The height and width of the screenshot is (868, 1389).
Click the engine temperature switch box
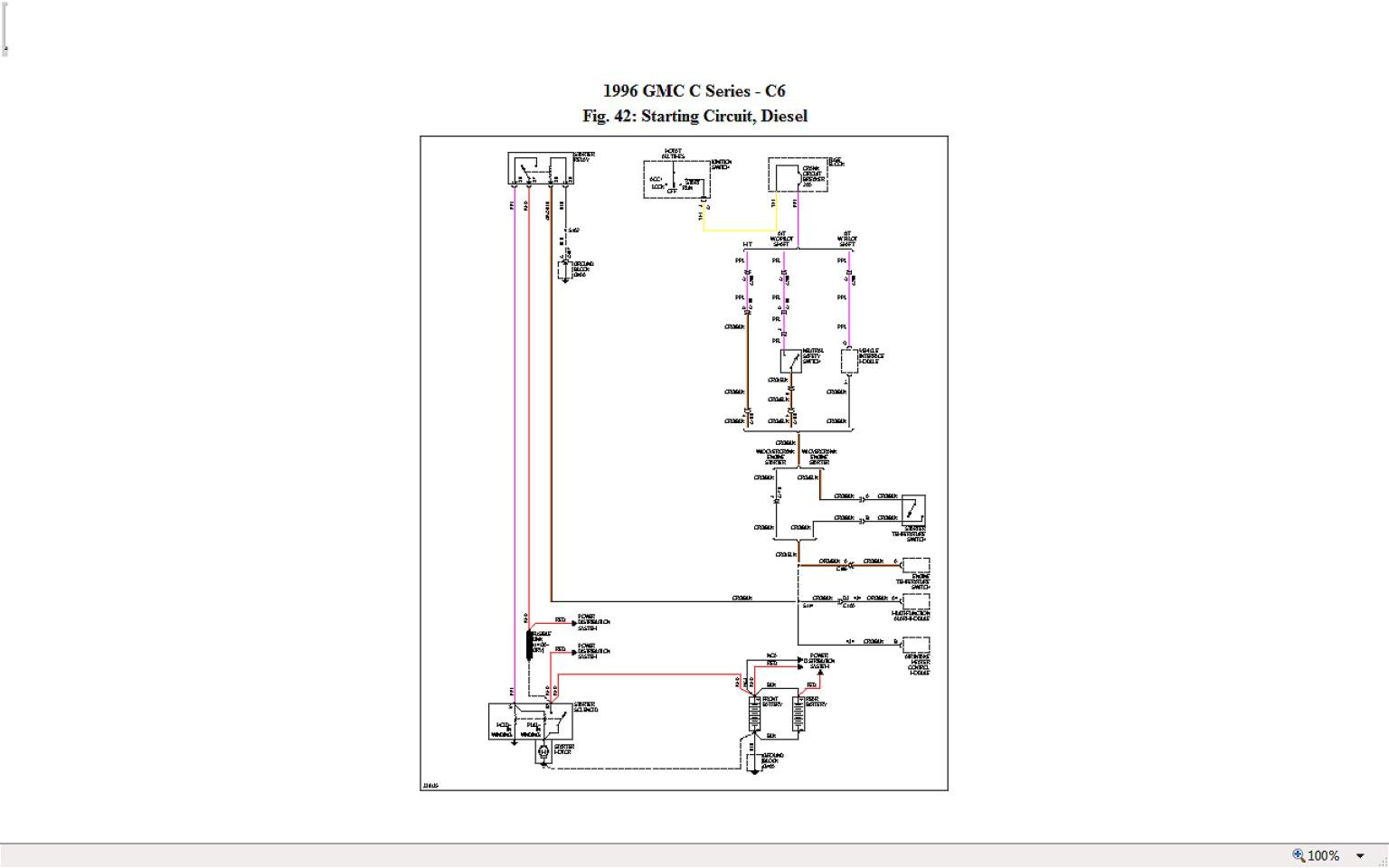(916, 565)
